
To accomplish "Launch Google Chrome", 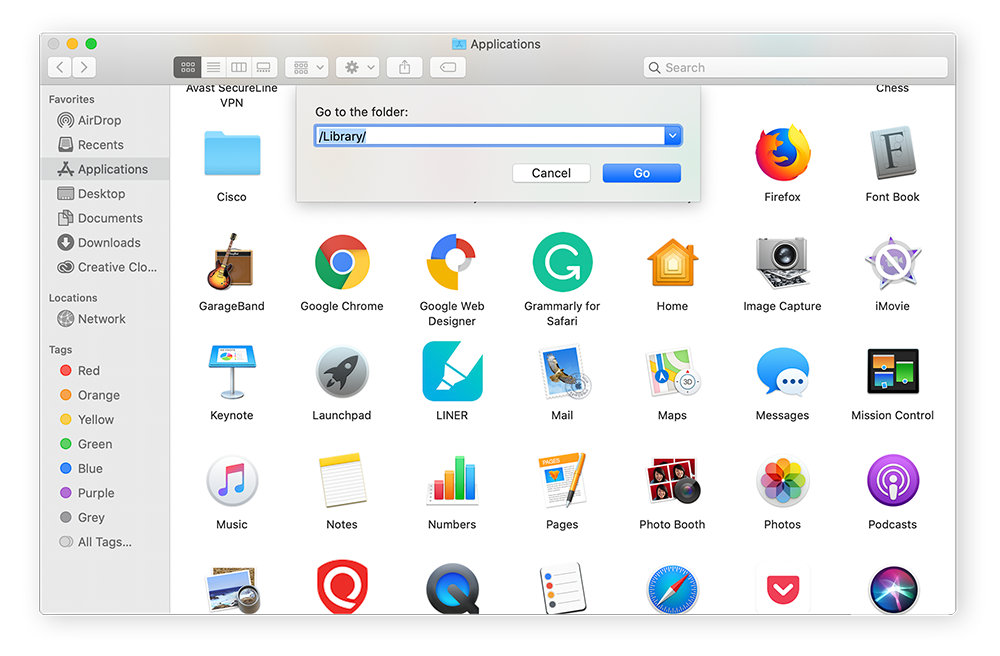I will (341, 263).
